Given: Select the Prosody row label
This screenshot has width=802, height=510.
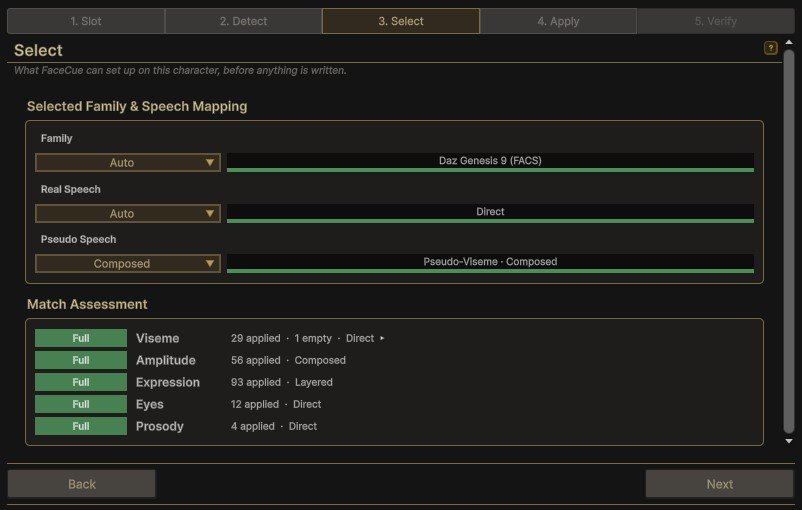Looking at the screenshot, I should [x=160, y=426].
